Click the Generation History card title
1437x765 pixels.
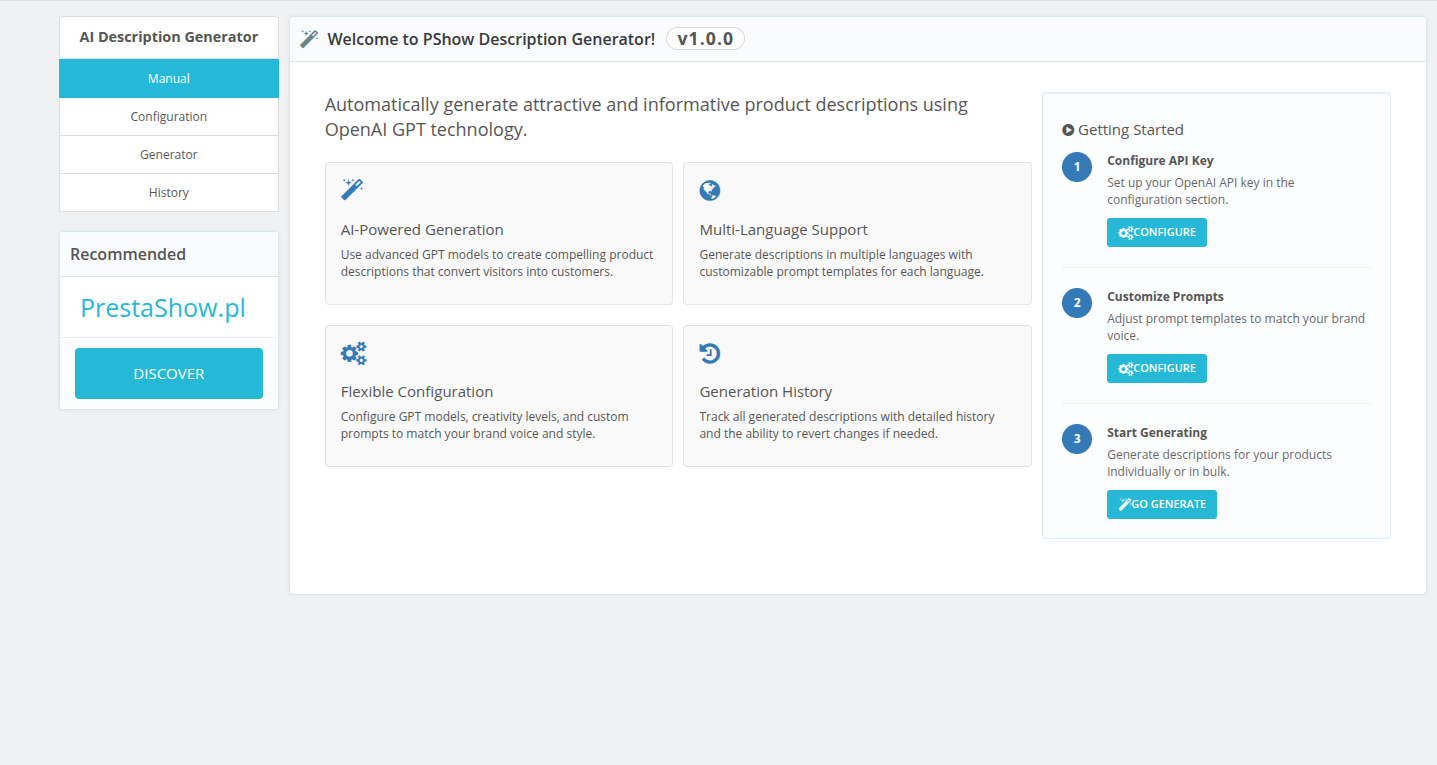pos(766,391)
